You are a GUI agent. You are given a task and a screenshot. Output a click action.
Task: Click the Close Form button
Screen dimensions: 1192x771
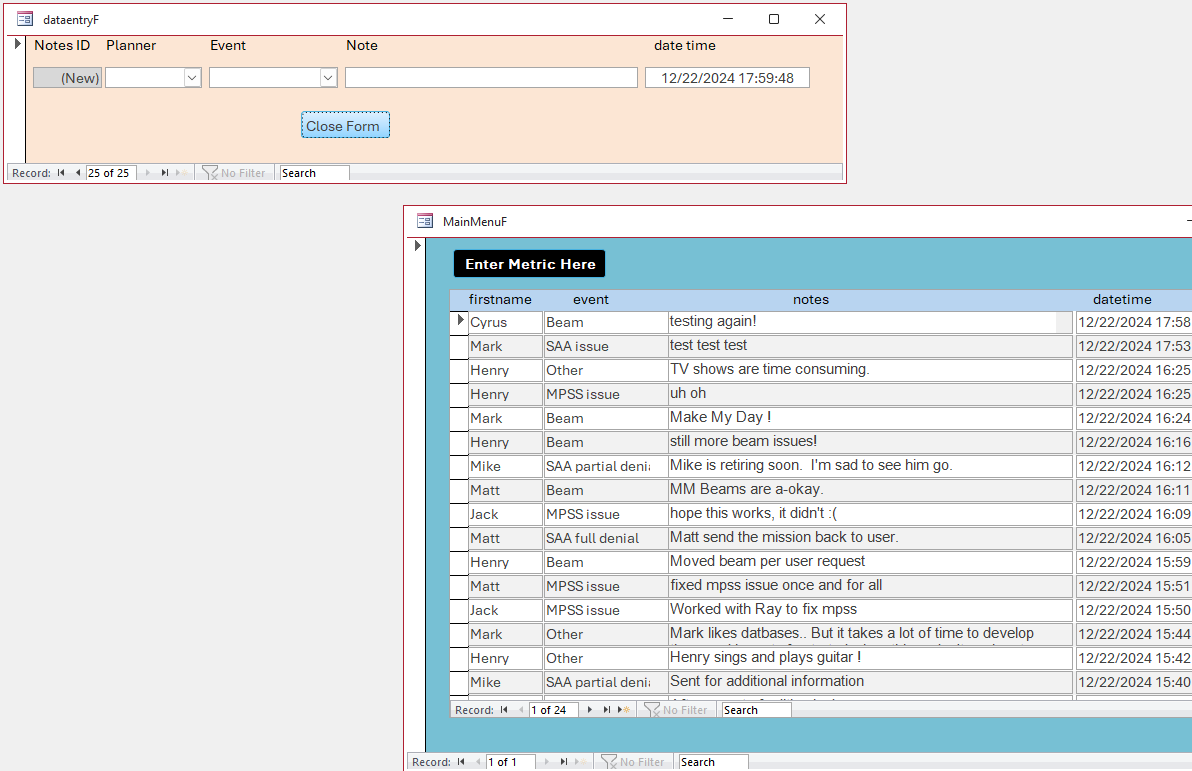click(345, 125)
